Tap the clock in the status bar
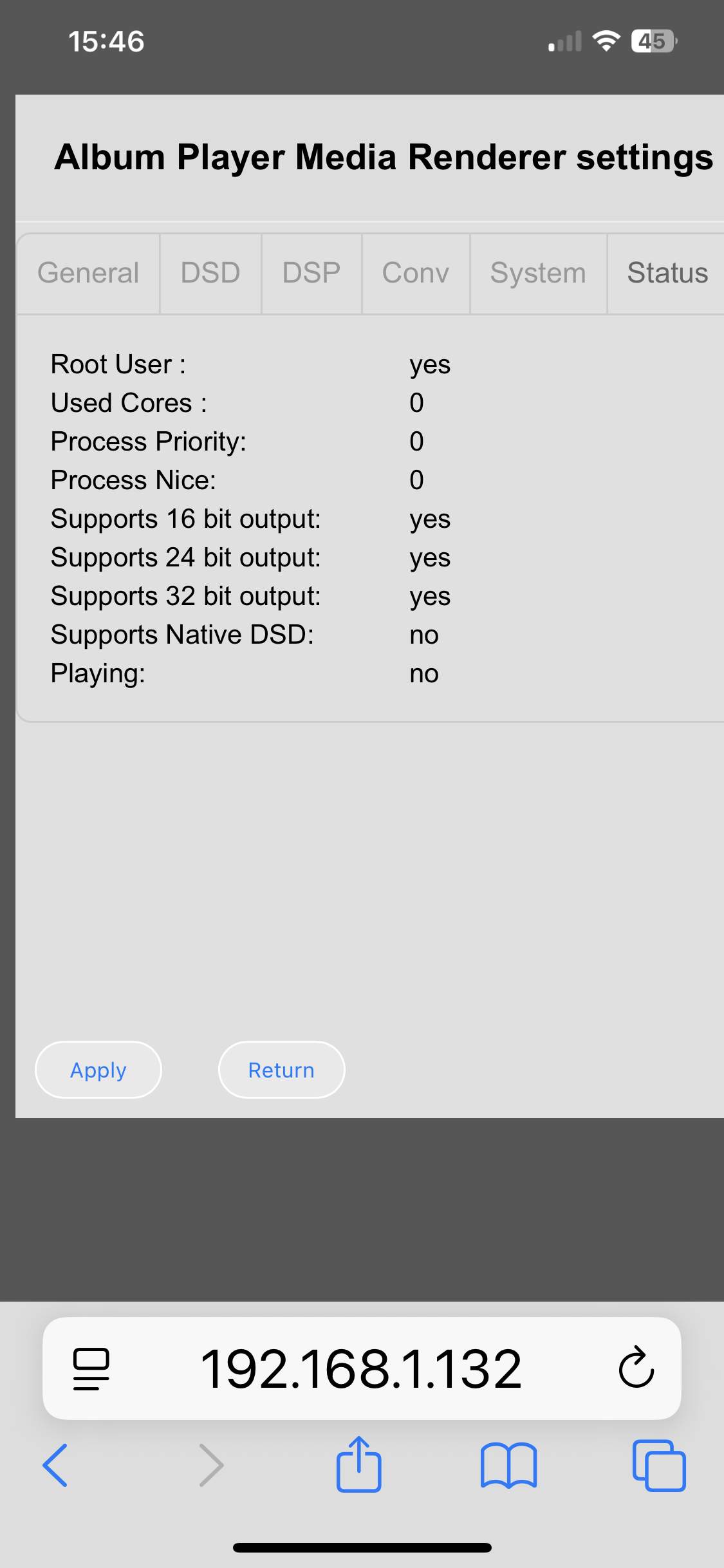 [107, 42]
